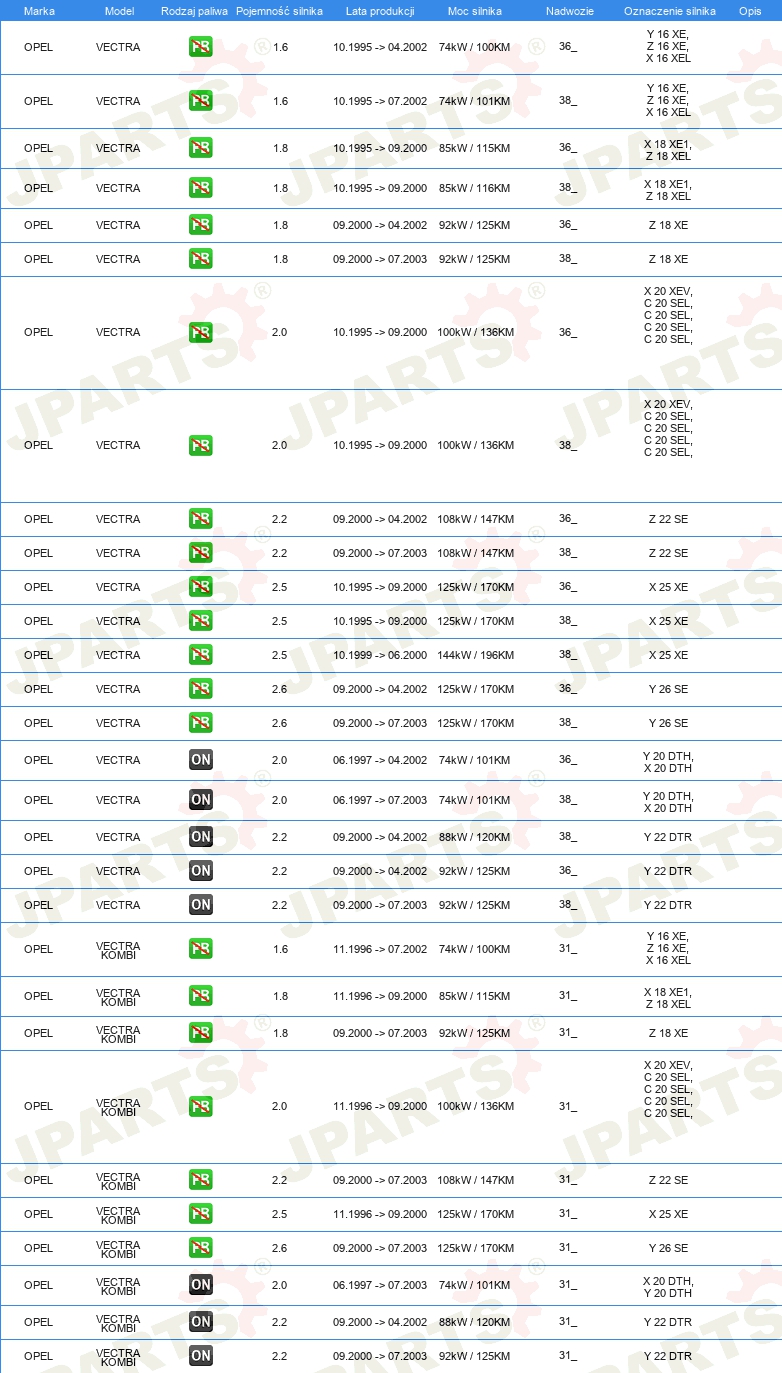Click the Moc silnika column header
This screenshot has width=782, height=1373.
click(475, 11)
